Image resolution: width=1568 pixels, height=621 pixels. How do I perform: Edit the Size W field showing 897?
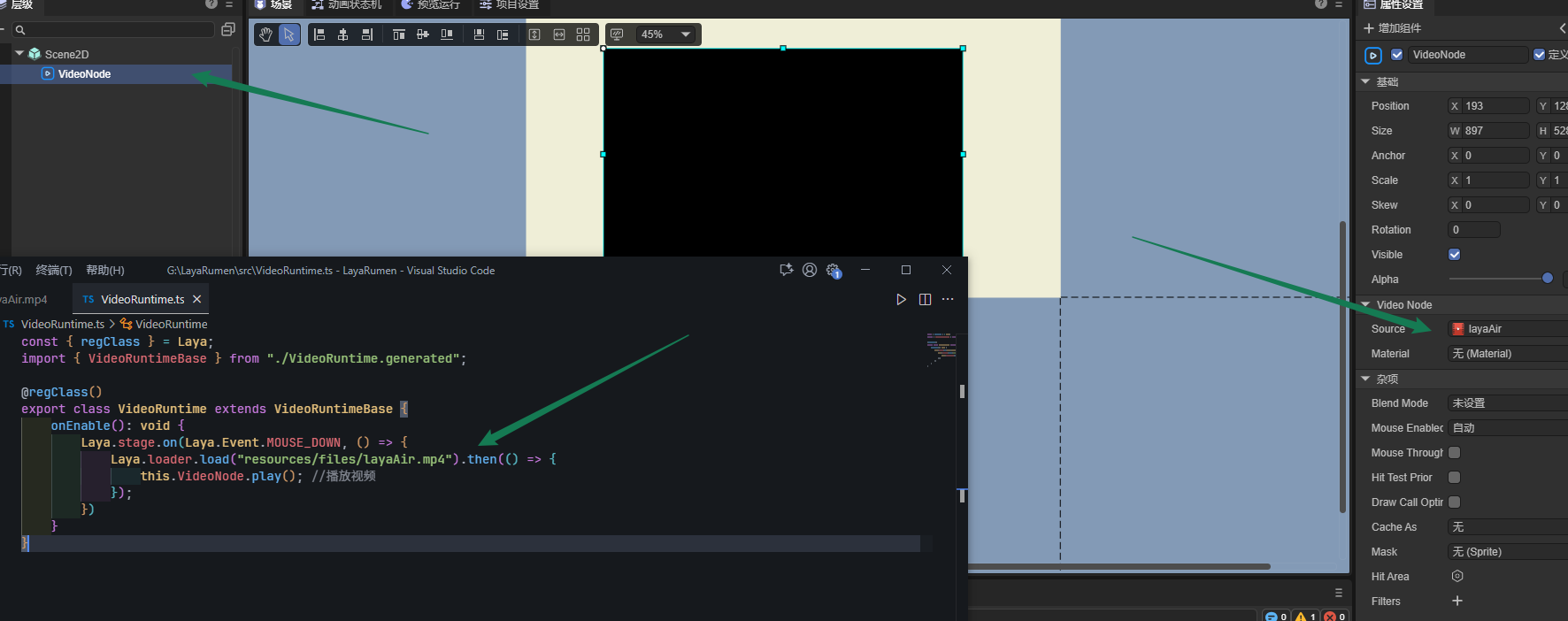[1488, 131]
